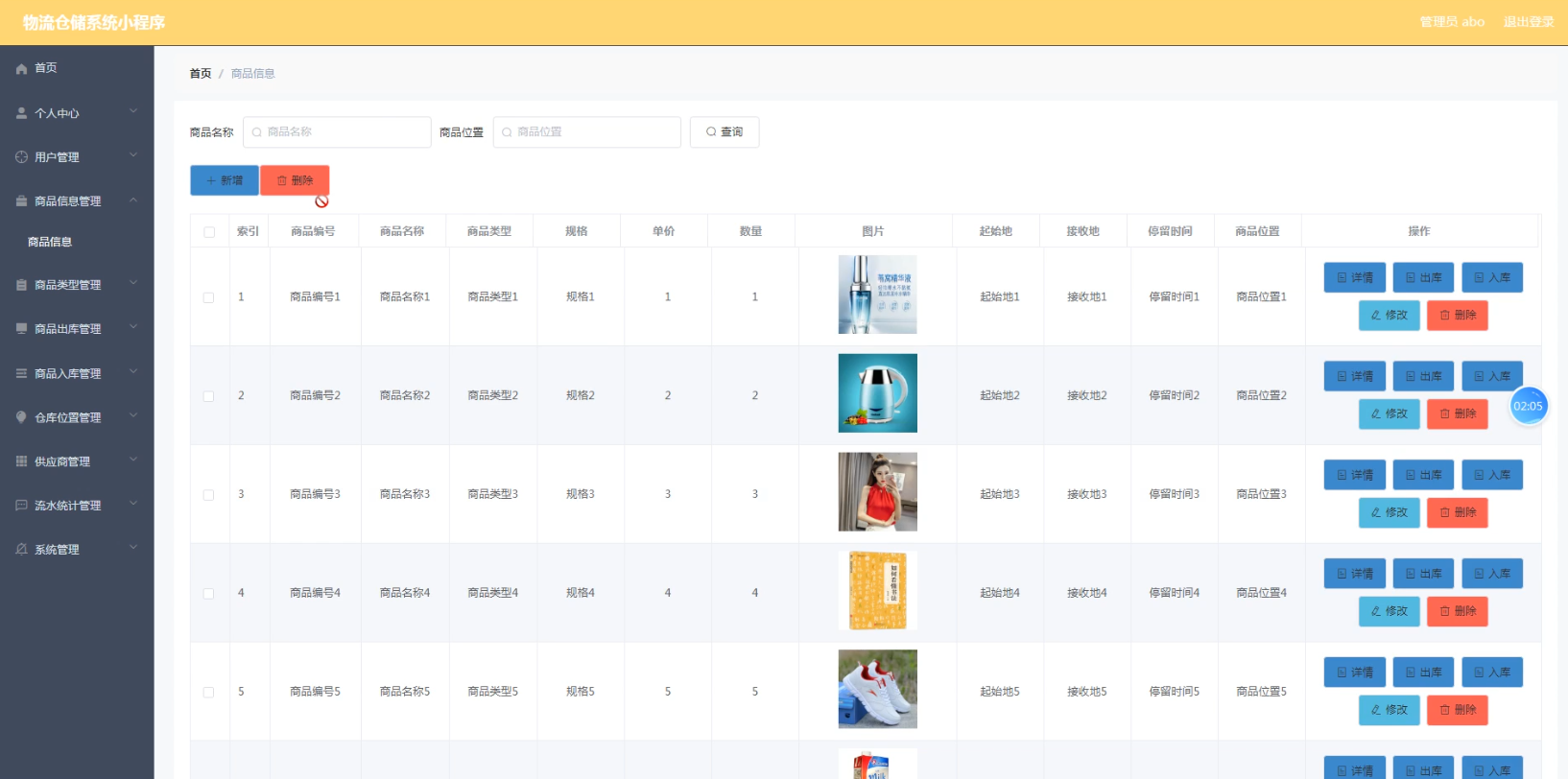The width and height of the screenshot is (1568, 779).
Task: Expand 流水统计管理 menu chevron
Action: pos(133,504)
